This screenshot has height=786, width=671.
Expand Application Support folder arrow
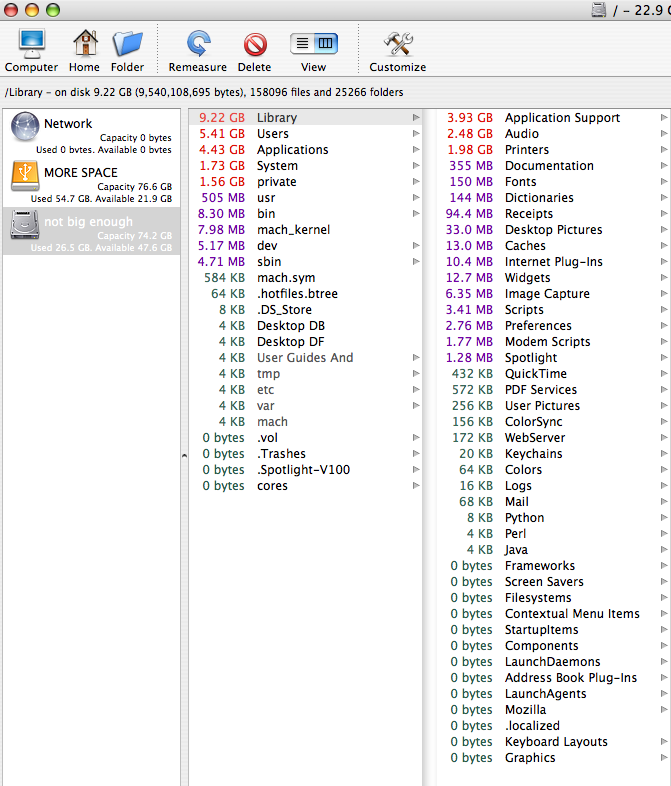664,117
